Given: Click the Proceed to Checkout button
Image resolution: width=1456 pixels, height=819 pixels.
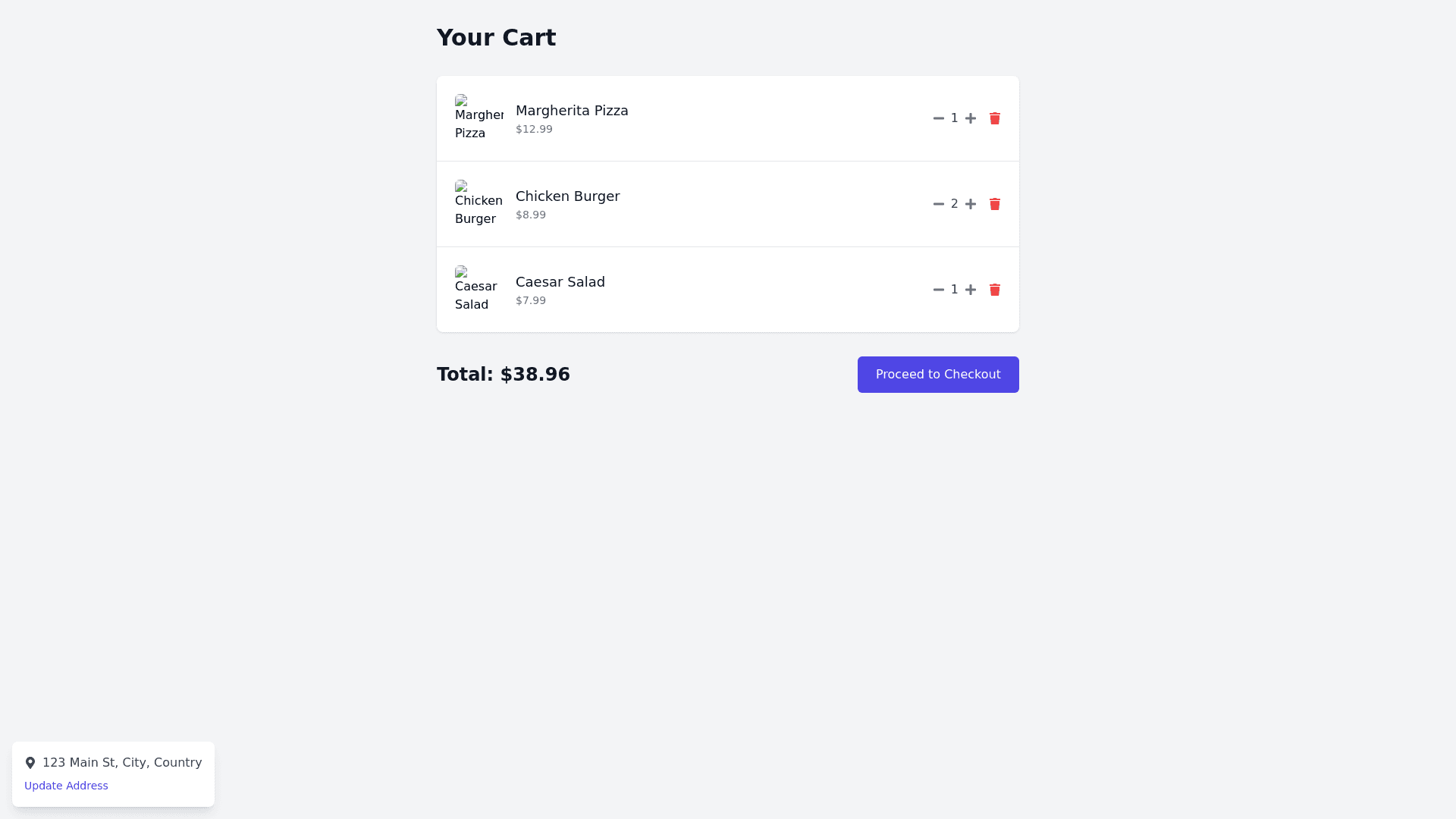Looking at the screenshot, I should 938,375.
